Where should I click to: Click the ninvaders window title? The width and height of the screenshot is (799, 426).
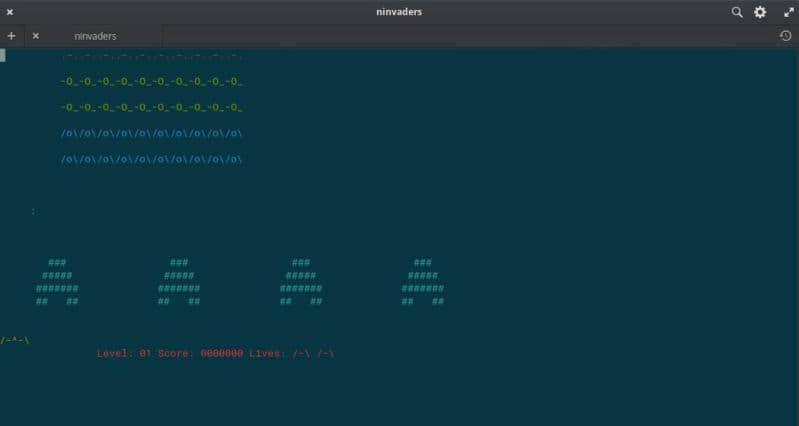point(399,12)
